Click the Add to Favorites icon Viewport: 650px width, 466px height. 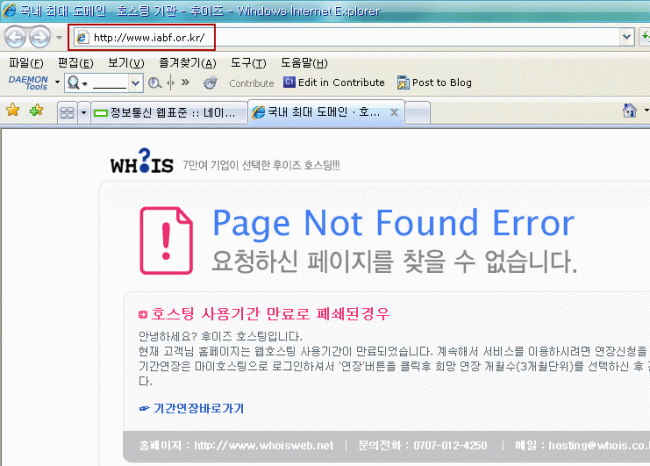(37, 111)
